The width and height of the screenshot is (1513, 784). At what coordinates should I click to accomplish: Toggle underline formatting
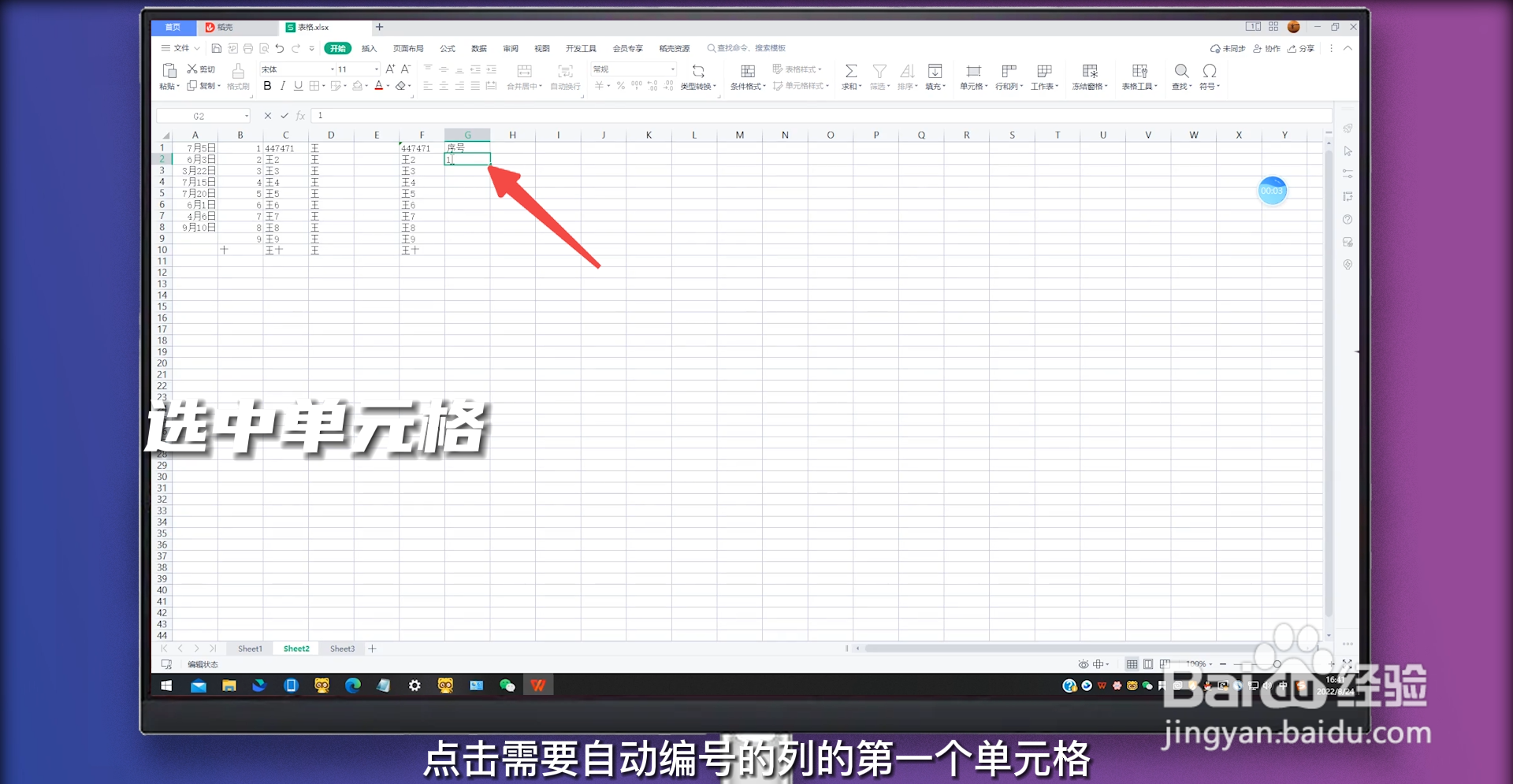tap(298, 87)
